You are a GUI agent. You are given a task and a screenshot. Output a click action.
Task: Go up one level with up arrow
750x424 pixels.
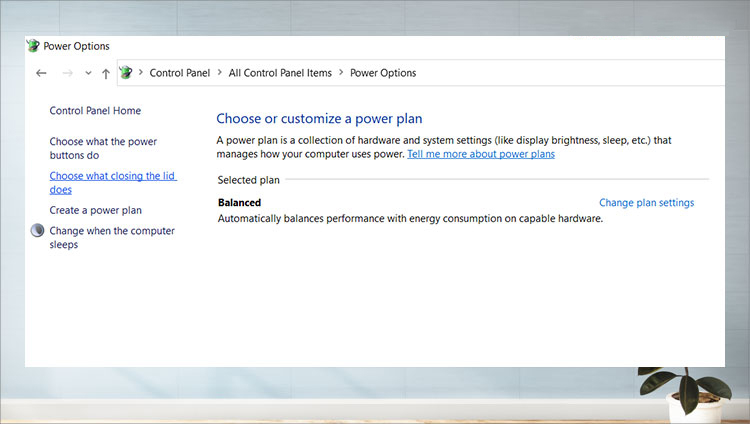pyautogui.click(x=106, y=73)
